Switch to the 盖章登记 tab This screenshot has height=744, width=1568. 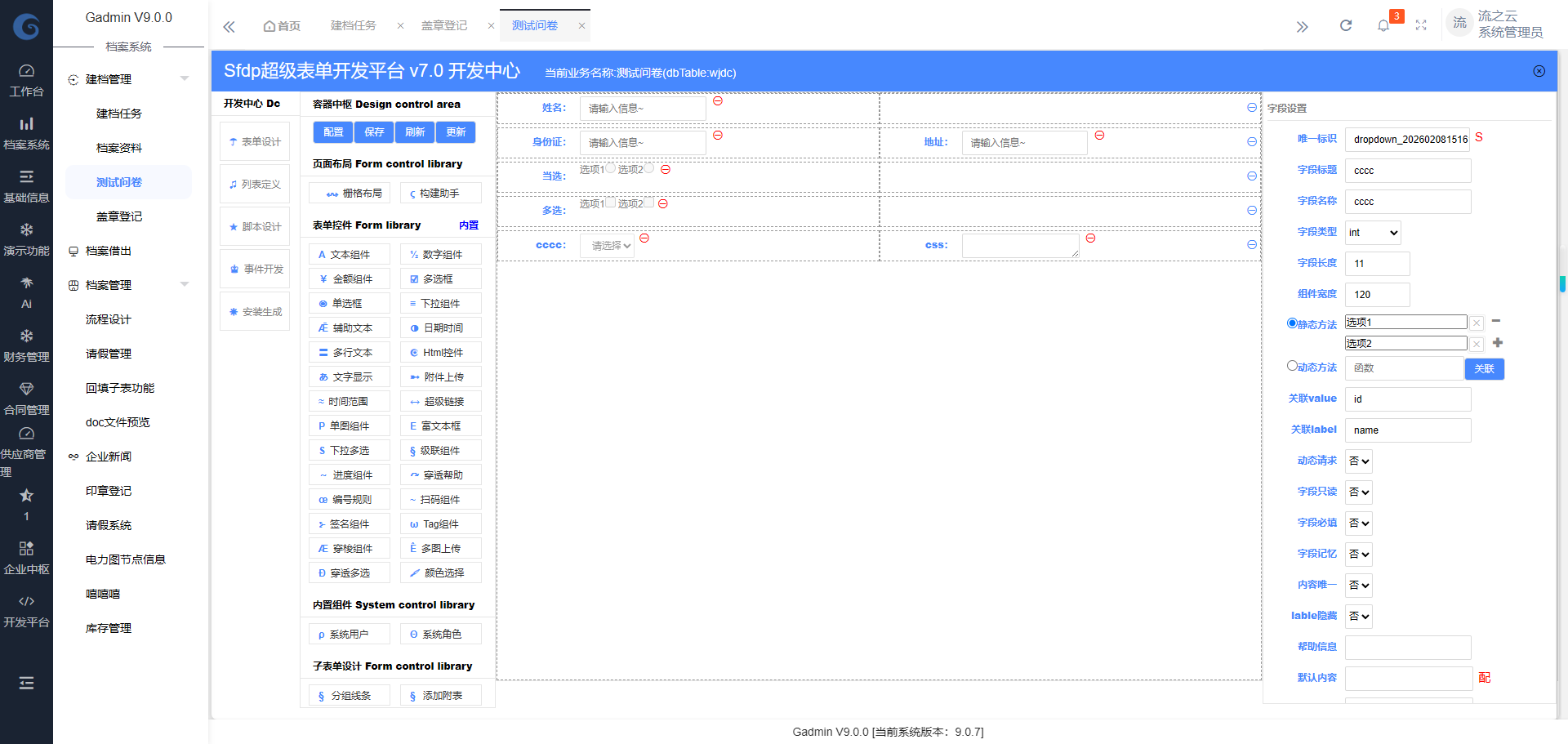(x=444, y=26)
